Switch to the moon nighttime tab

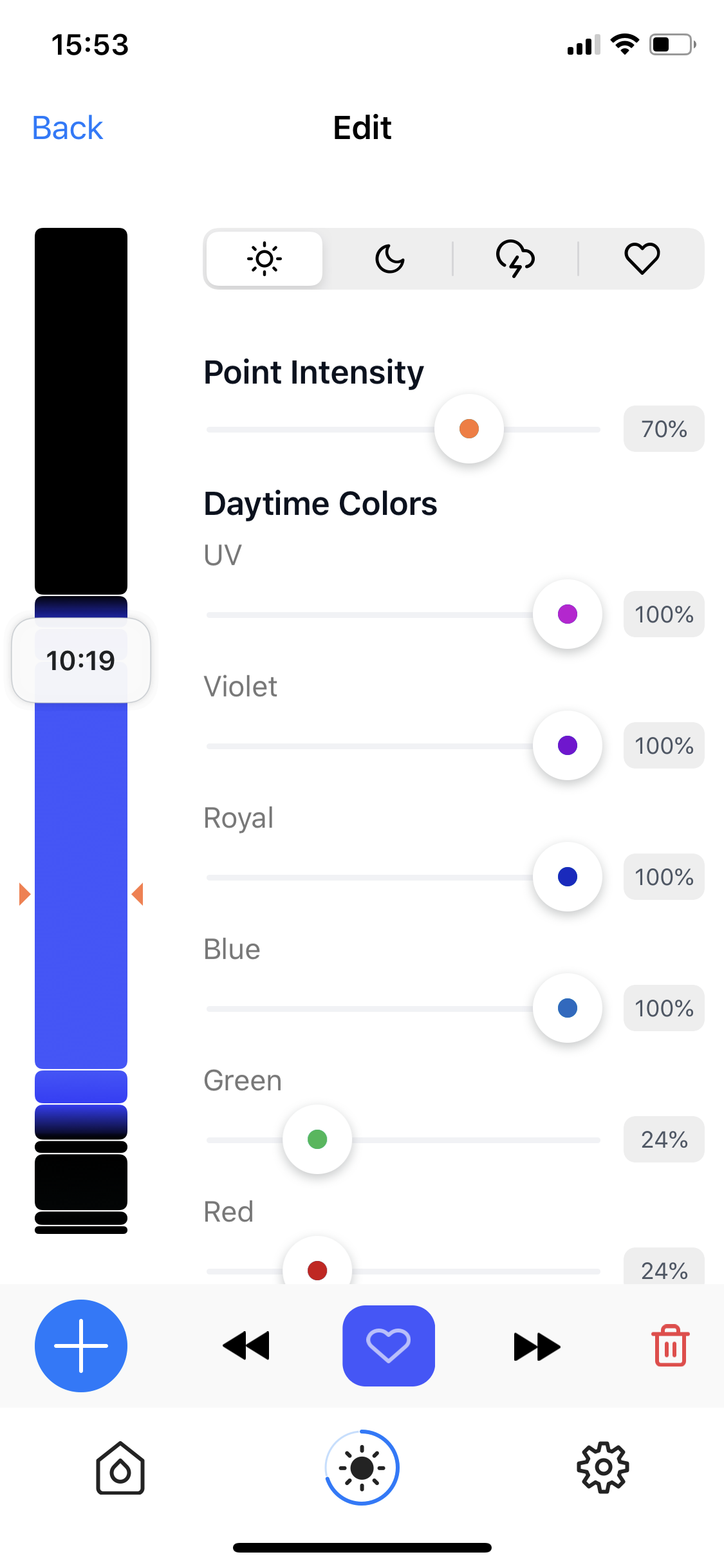(x=390, y=259)
